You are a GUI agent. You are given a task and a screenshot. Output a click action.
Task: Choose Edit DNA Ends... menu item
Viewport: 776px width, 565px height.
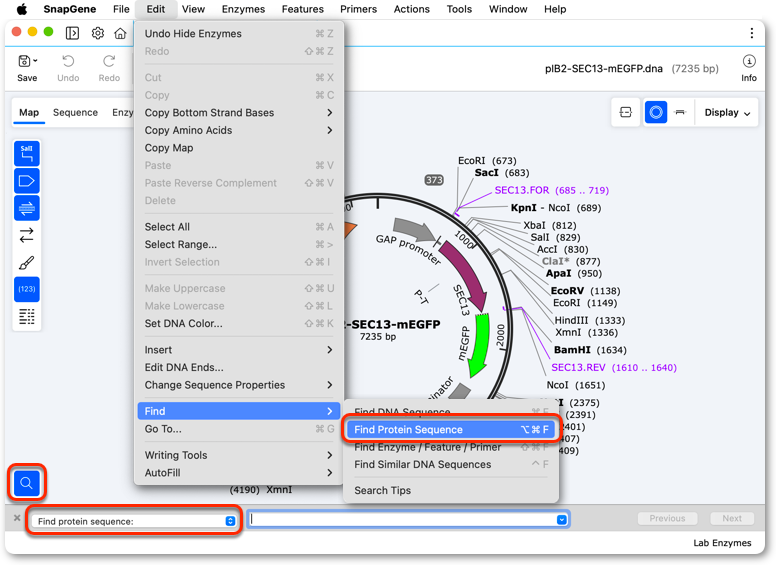pos(239,368)
